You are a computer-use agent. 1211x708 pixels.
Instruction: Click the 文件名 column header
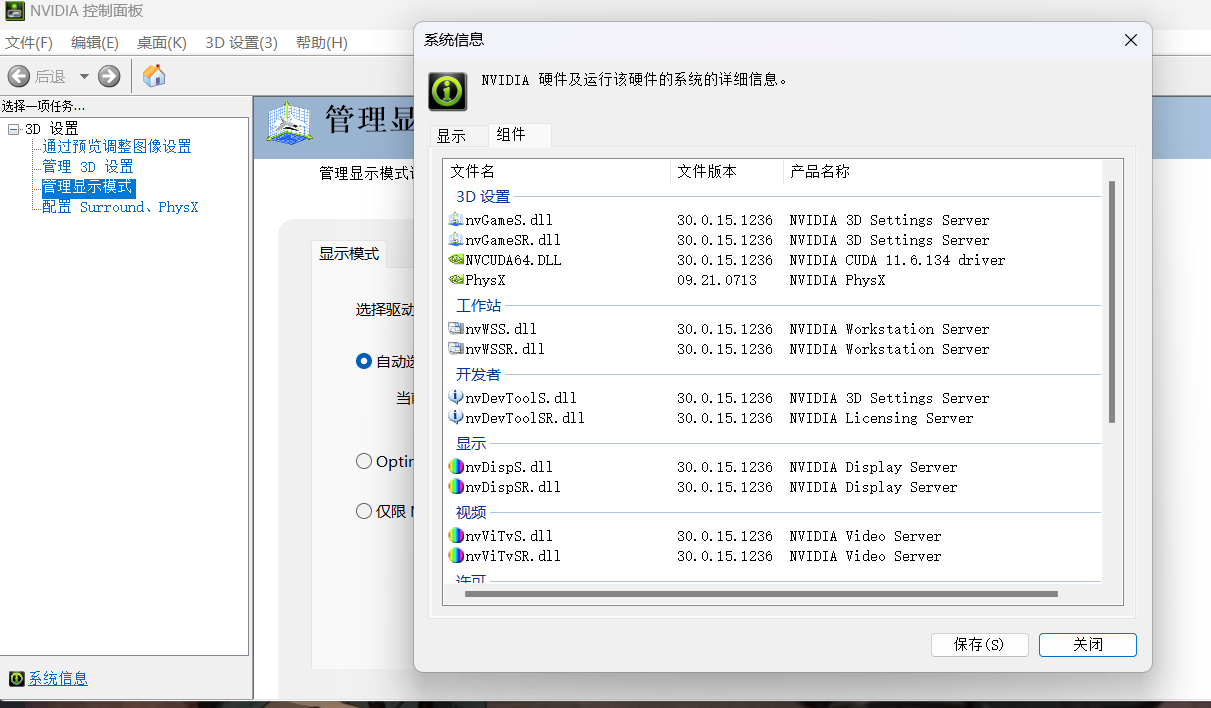point(558,172)
